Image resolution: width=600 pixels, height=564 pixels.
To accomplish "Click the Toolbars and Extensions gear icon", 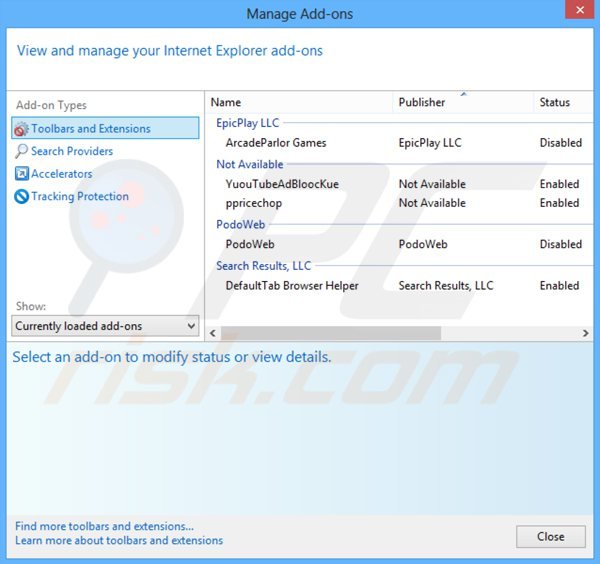I will pyautogui.click(x=21, y=129).
